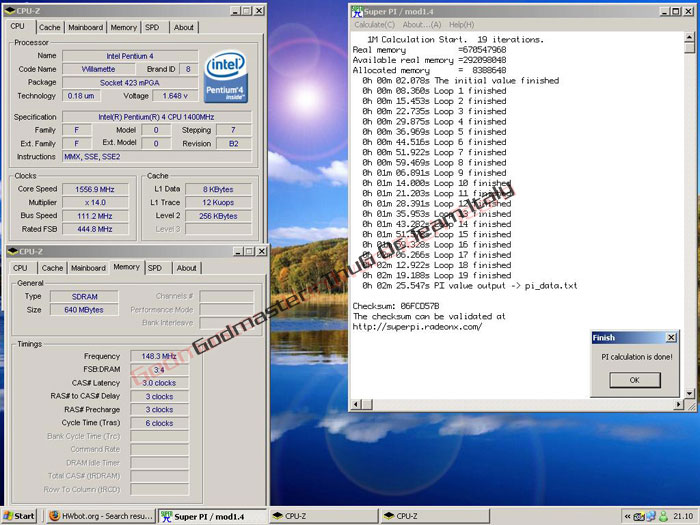Click Code Name value Willamette
The width and height of the screenshot is (700, 525).
click(x=98, y=69)
